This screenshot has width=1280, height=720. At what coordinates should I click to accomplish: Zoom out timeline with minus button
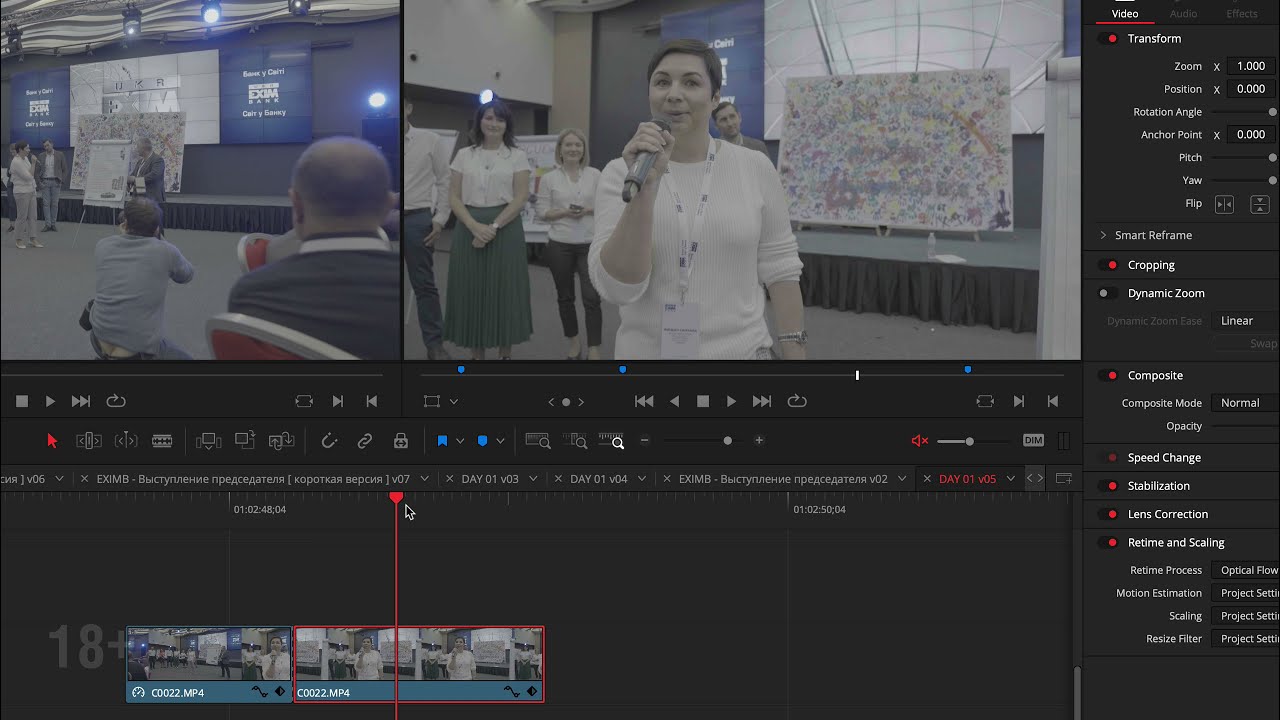645,441
